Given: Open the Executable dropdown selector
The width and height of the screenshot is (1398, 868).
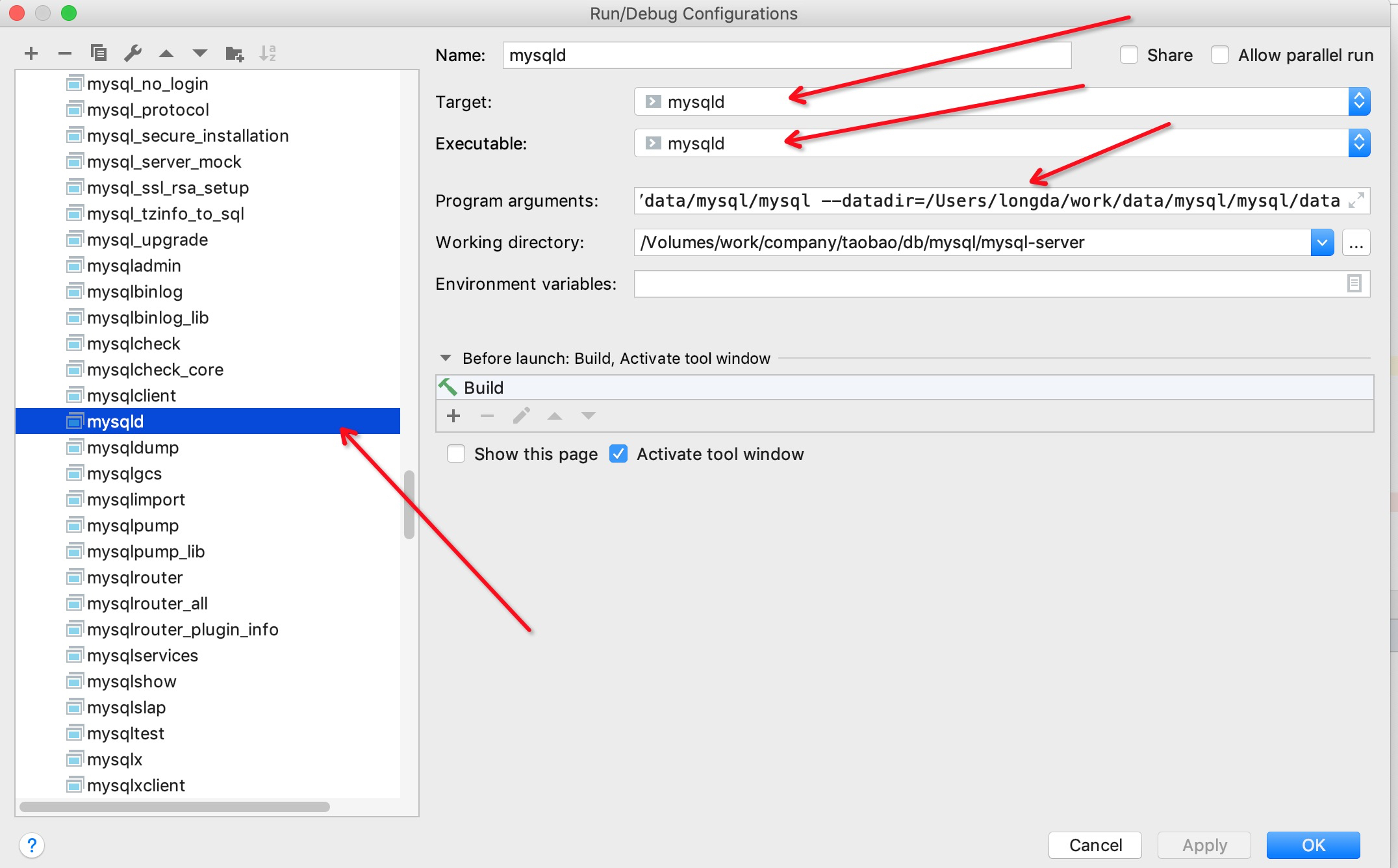Looking at the screenshot, I should click(1359, 144).
